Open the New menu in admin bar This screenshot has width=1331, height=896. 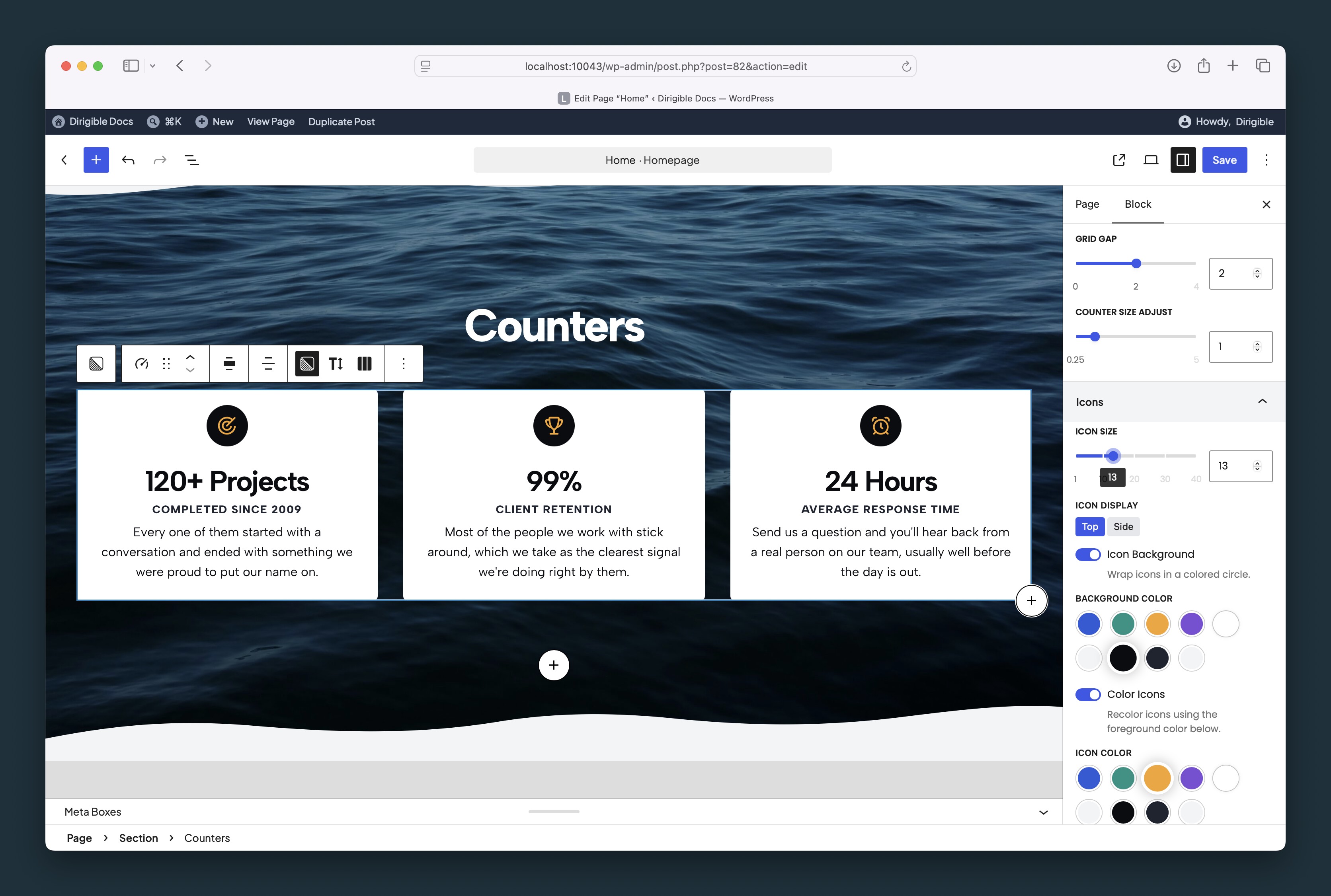tap(214, 122)
